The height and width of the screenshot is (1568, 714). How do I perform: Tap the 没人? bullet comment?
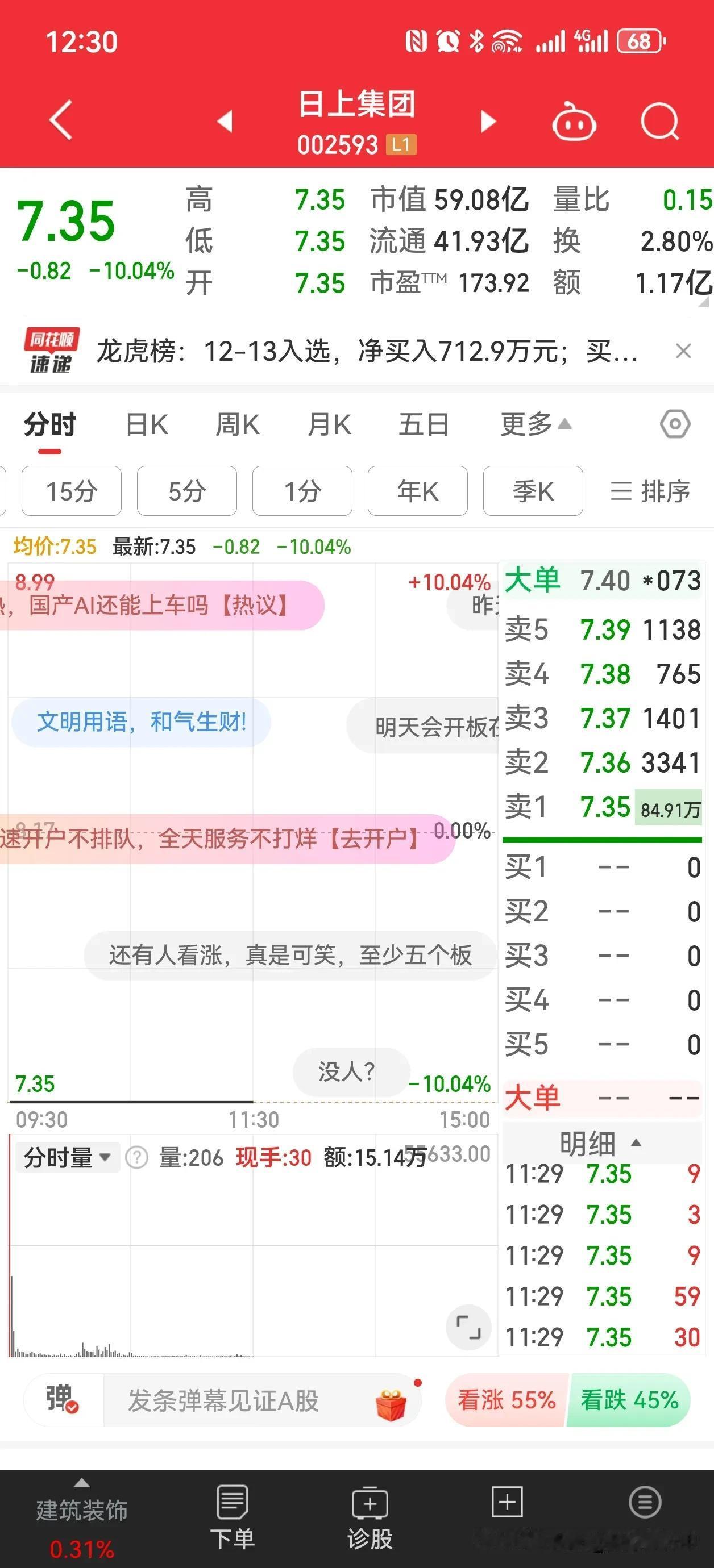[351, 1072]
